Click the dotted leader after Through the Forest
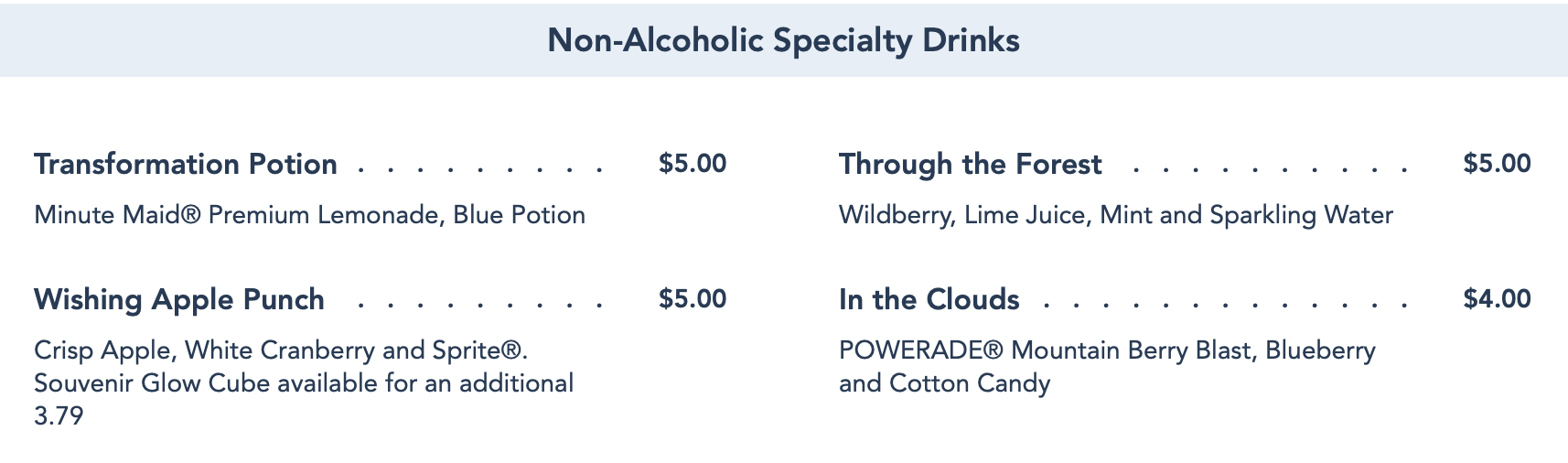 [x=1270, y=169]
